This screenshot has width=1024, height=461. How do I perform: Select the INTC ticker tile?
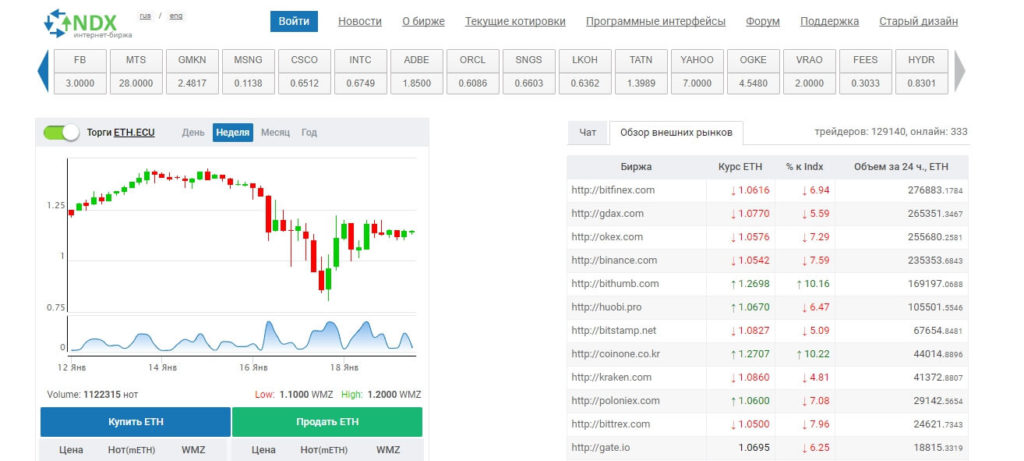tap(360, 71)
